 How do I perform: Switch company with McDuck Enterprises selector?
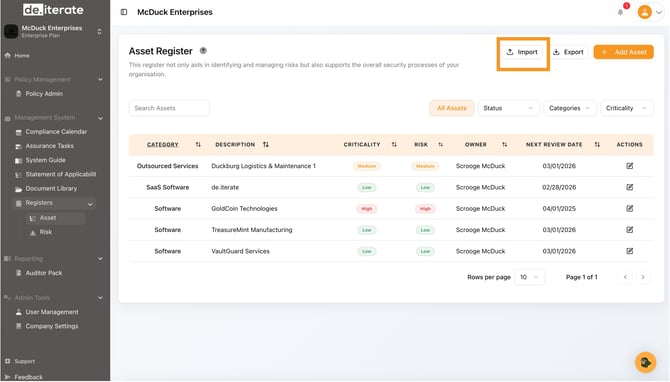click(x=53, y=31)
